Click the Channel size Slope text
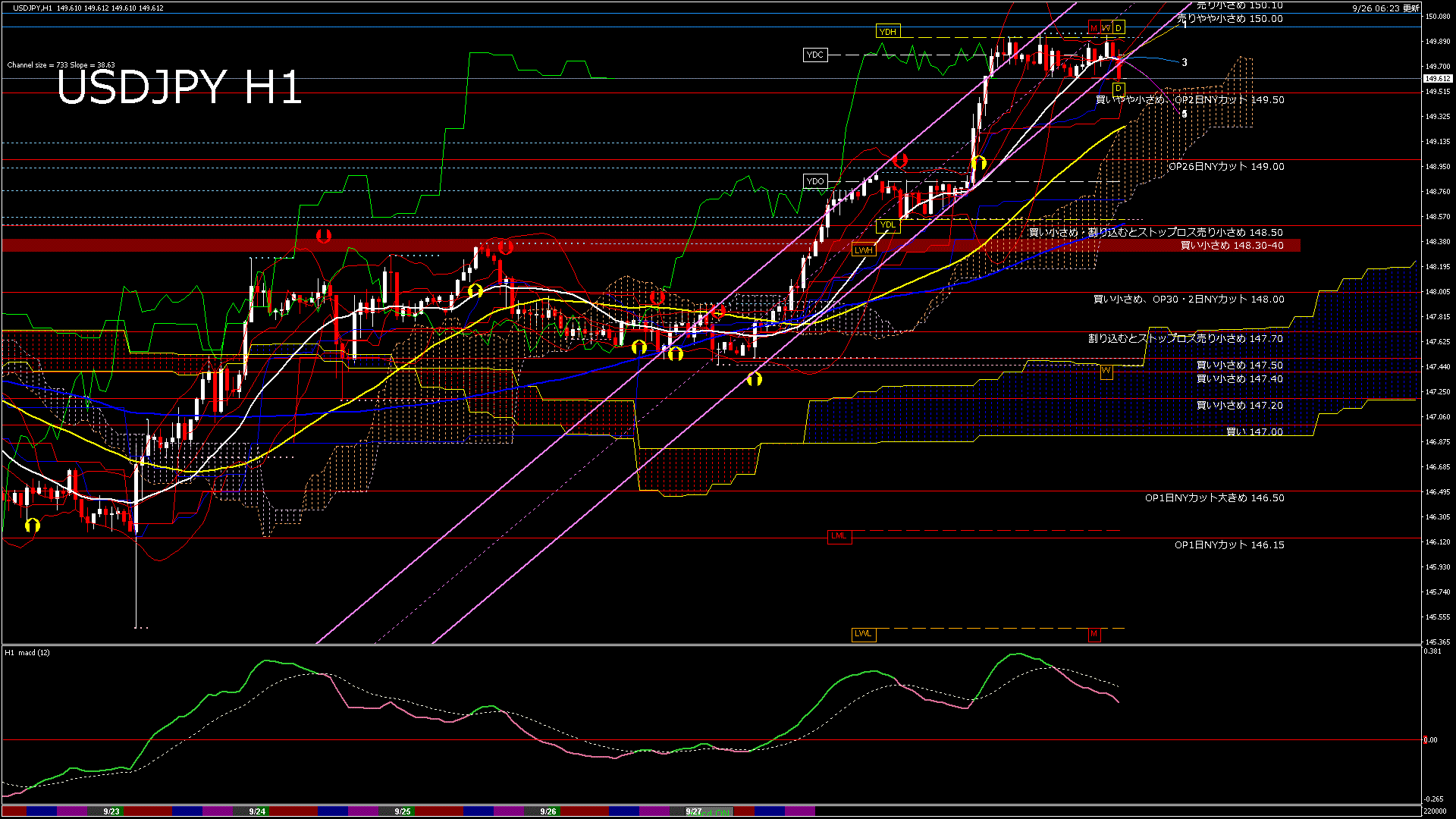Viewport: 1456px width, 819px height. click(61, 65)
